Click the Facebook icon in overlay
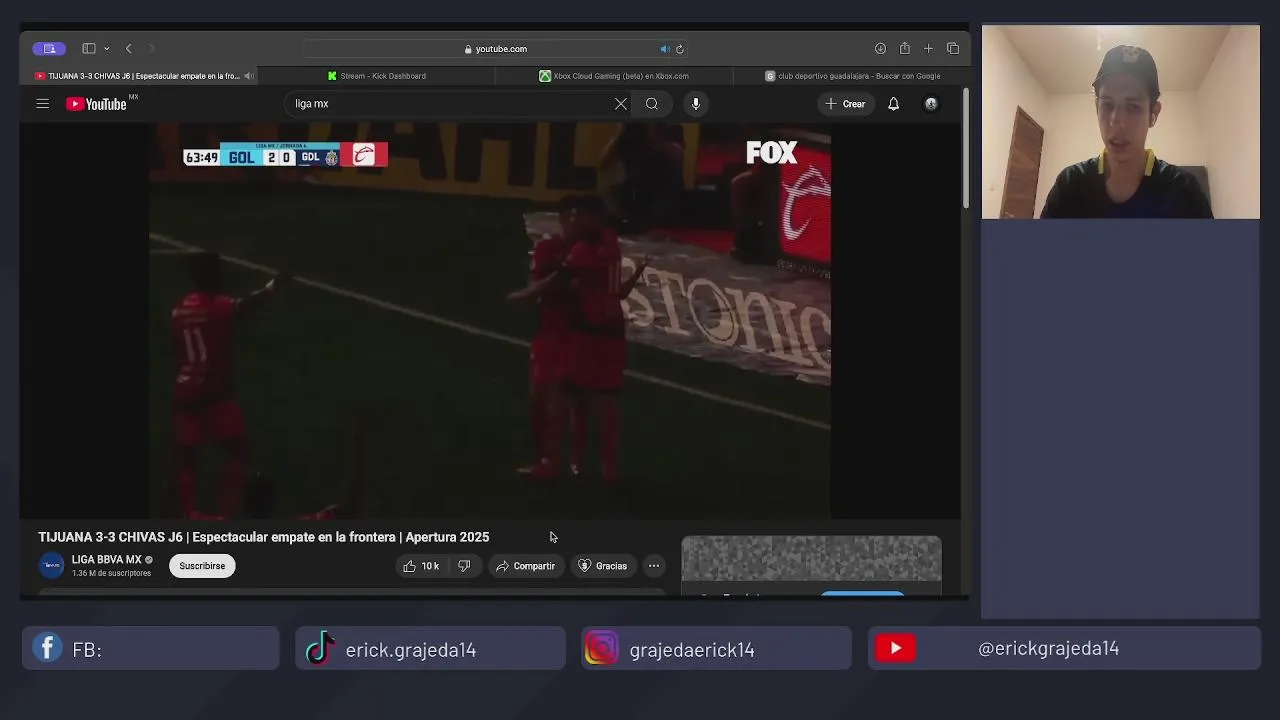The height and width of the screenshot is (720, 1280). point(47,648)
